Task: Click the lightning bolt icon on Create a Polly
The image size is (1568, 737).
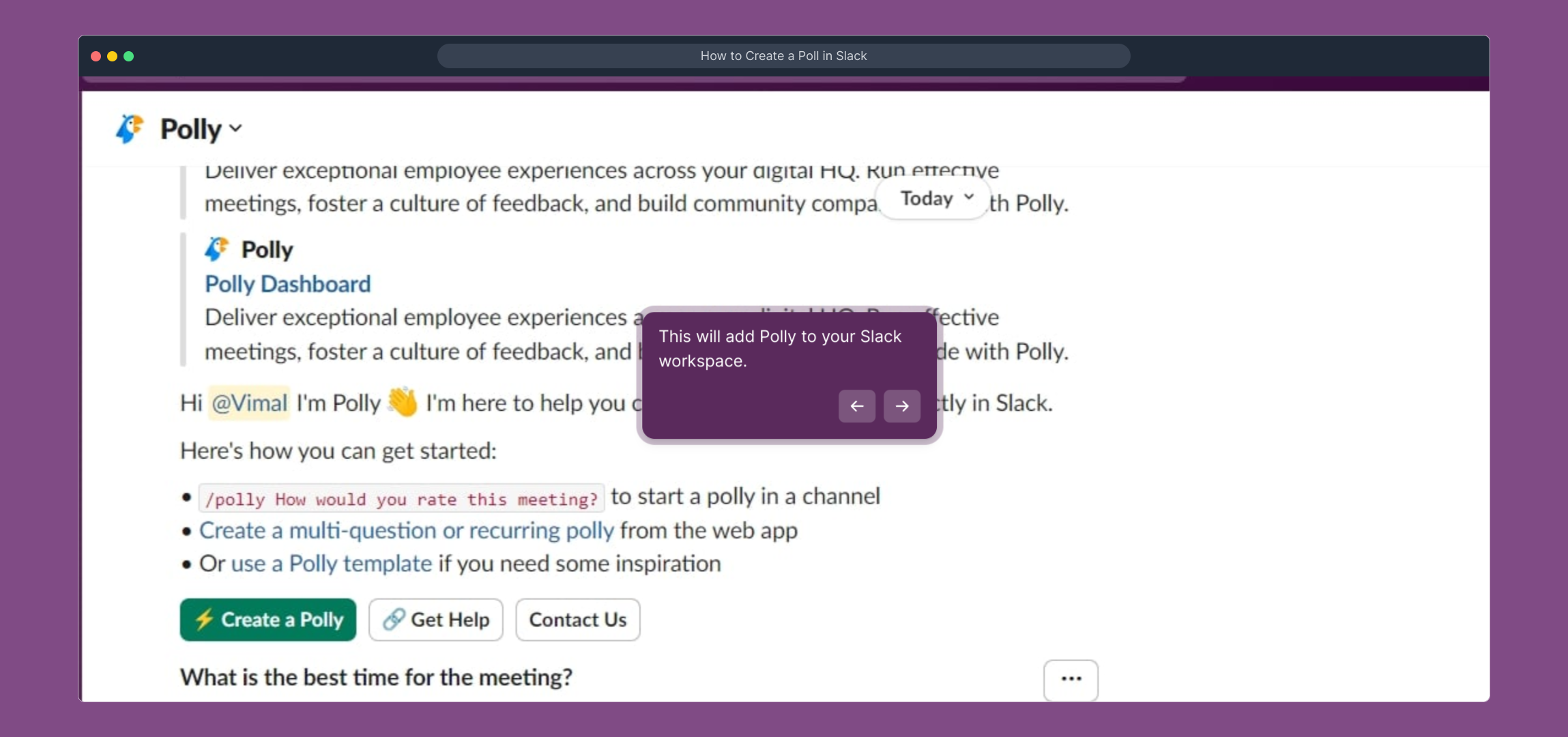Action: coord(204,620)
